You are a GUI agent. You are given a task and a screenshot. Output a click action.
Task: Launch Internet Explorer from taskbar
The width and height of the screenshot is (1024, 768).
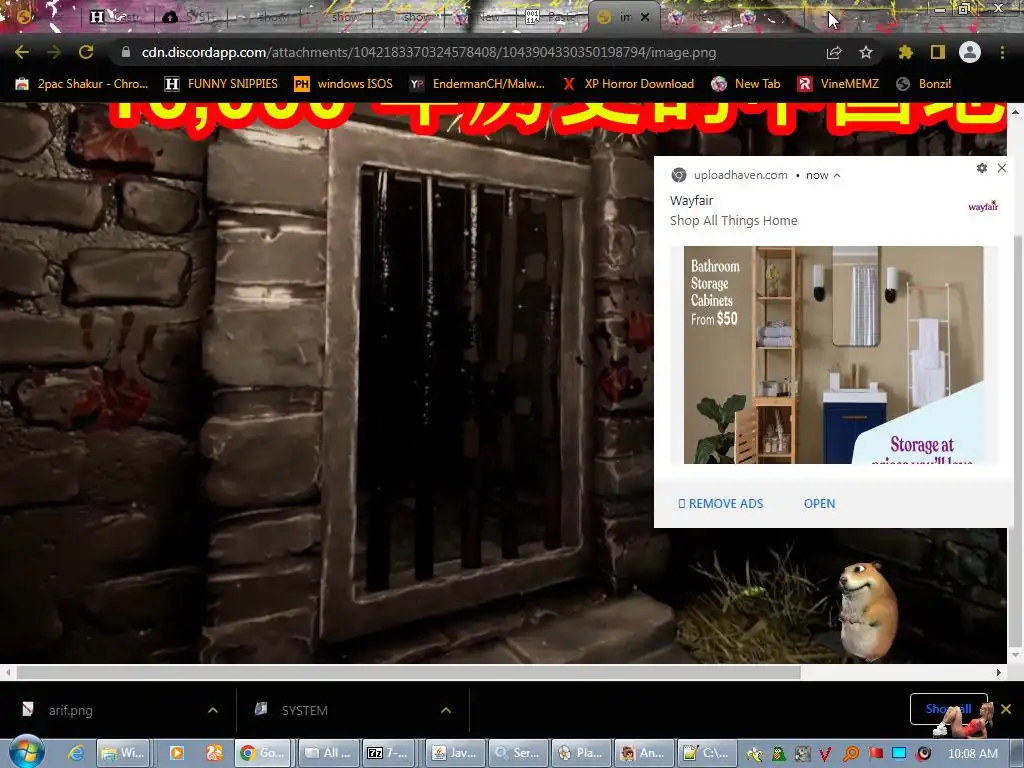coord(76,753)
